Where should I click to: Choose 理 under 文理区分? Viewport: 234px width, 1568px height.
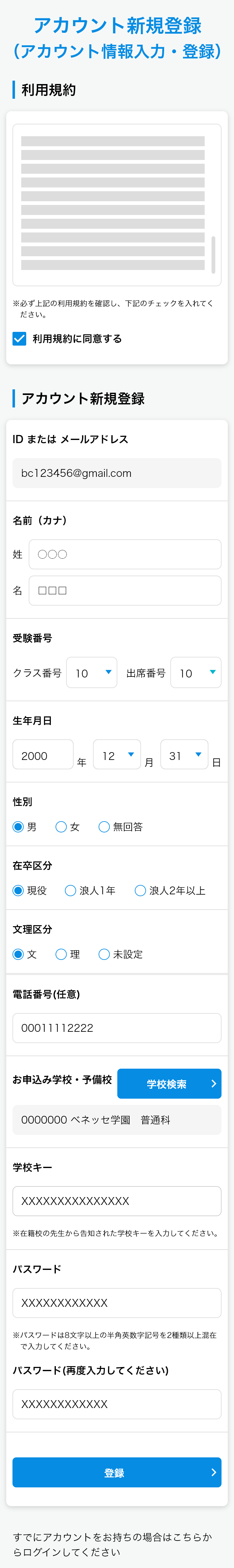point(61,954)
